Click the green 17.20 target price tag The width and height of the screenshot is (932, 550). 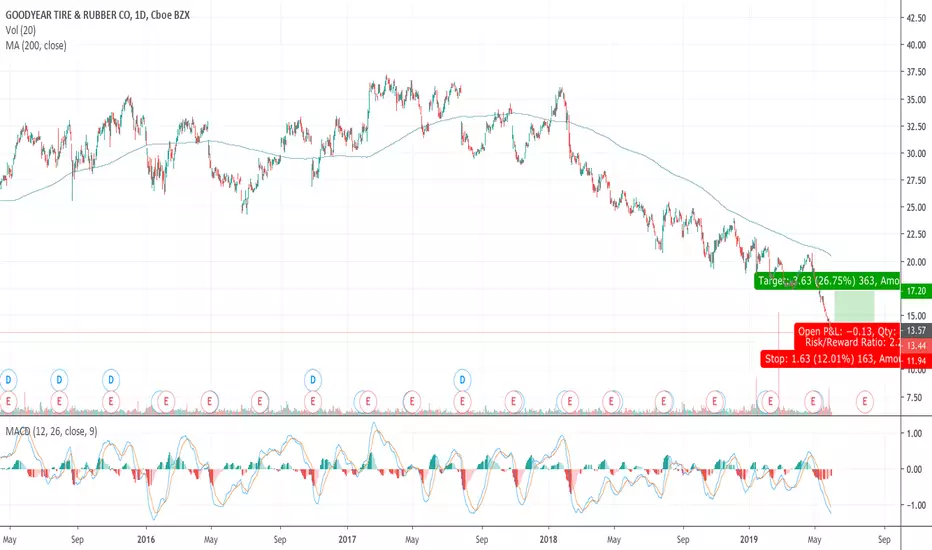[916, 291]
